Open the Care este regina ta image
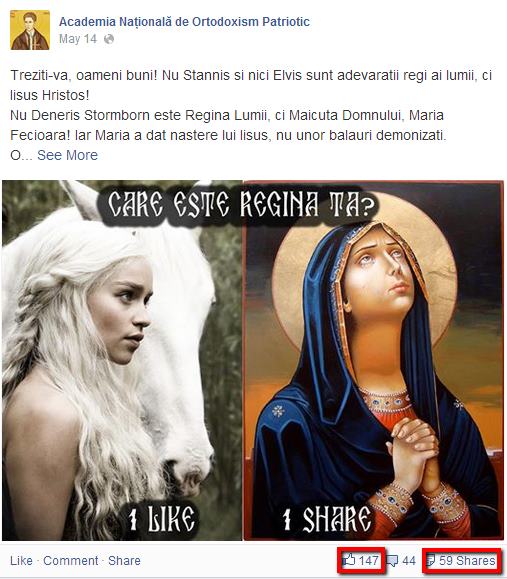Viewport: 507px width, 579px height. [x=253, y=360]
